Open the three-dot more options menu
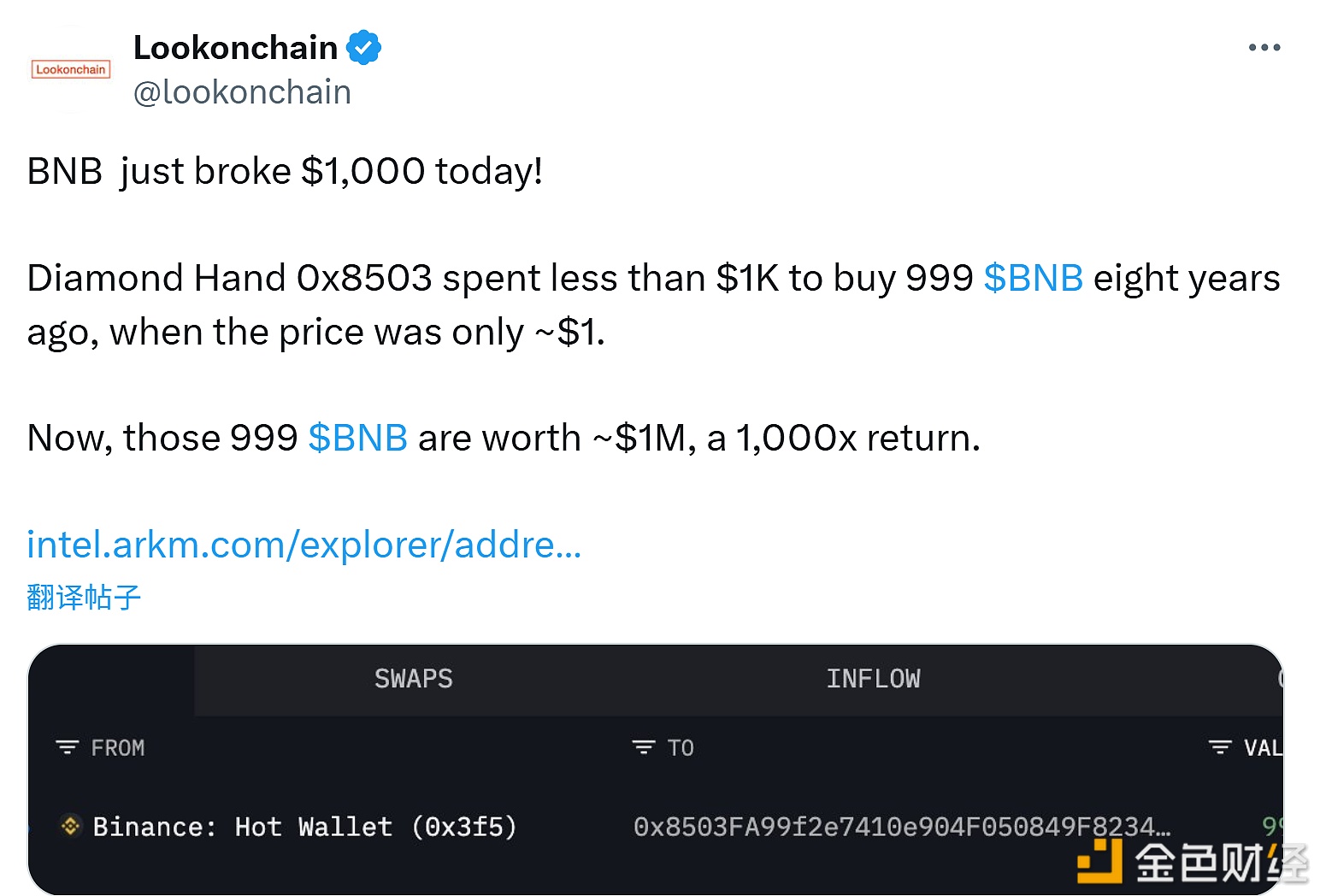The image size is (1320, 896). tap(1264, 48)
